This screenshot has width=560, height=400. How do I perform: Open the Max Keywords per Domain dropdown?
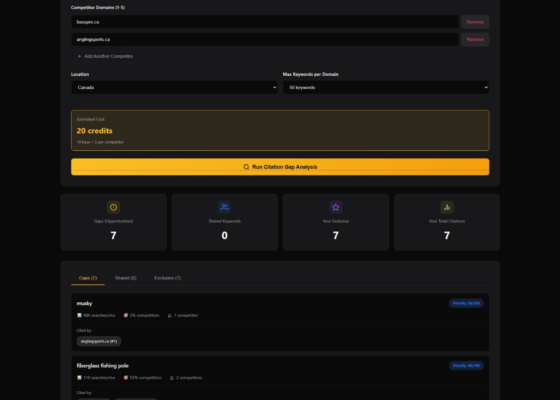386,88
